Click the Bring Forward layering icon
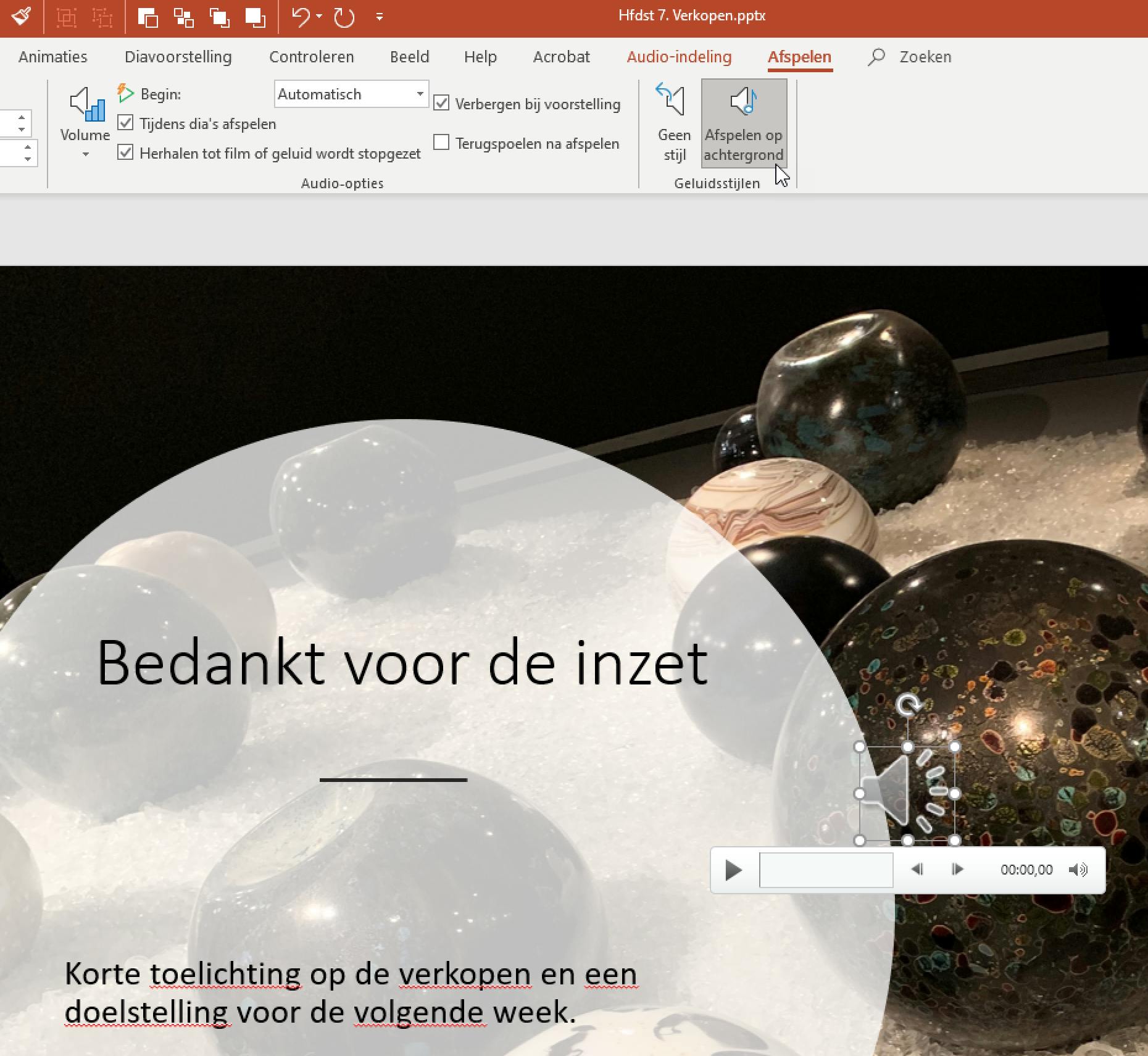 coord(219,17)
